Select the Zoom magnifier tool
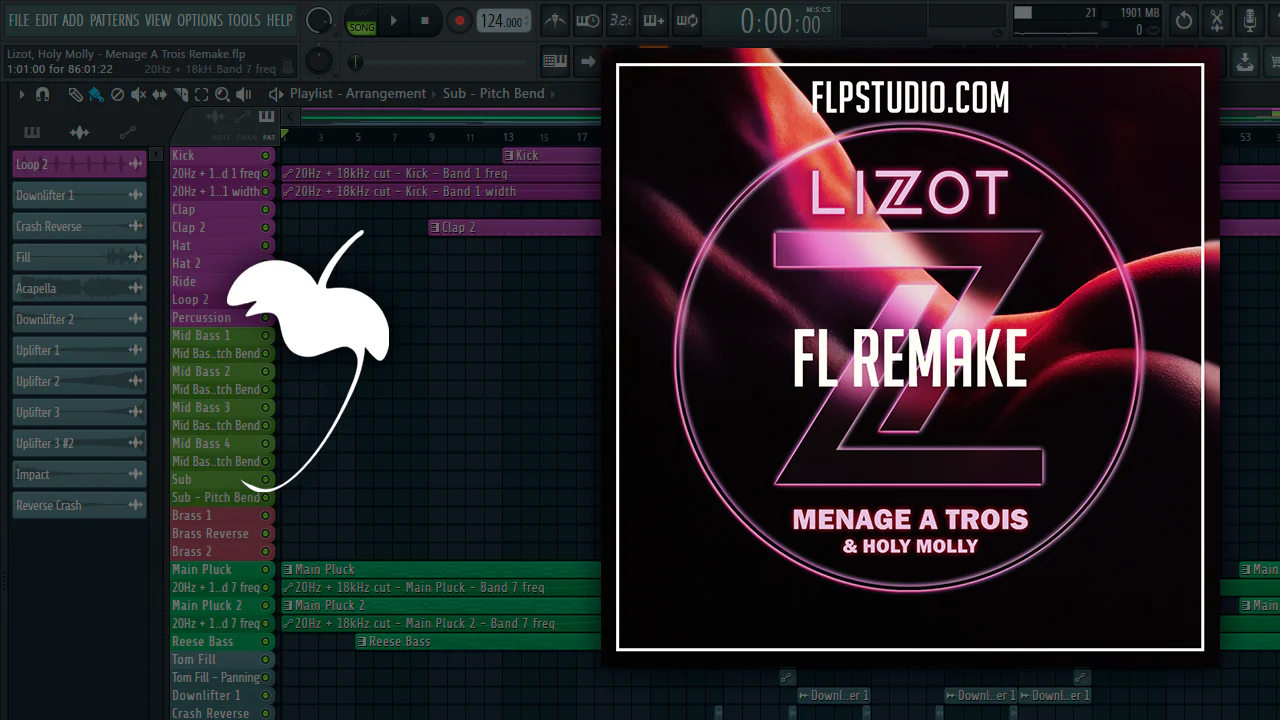The image size is (1280, 720). 222,94
